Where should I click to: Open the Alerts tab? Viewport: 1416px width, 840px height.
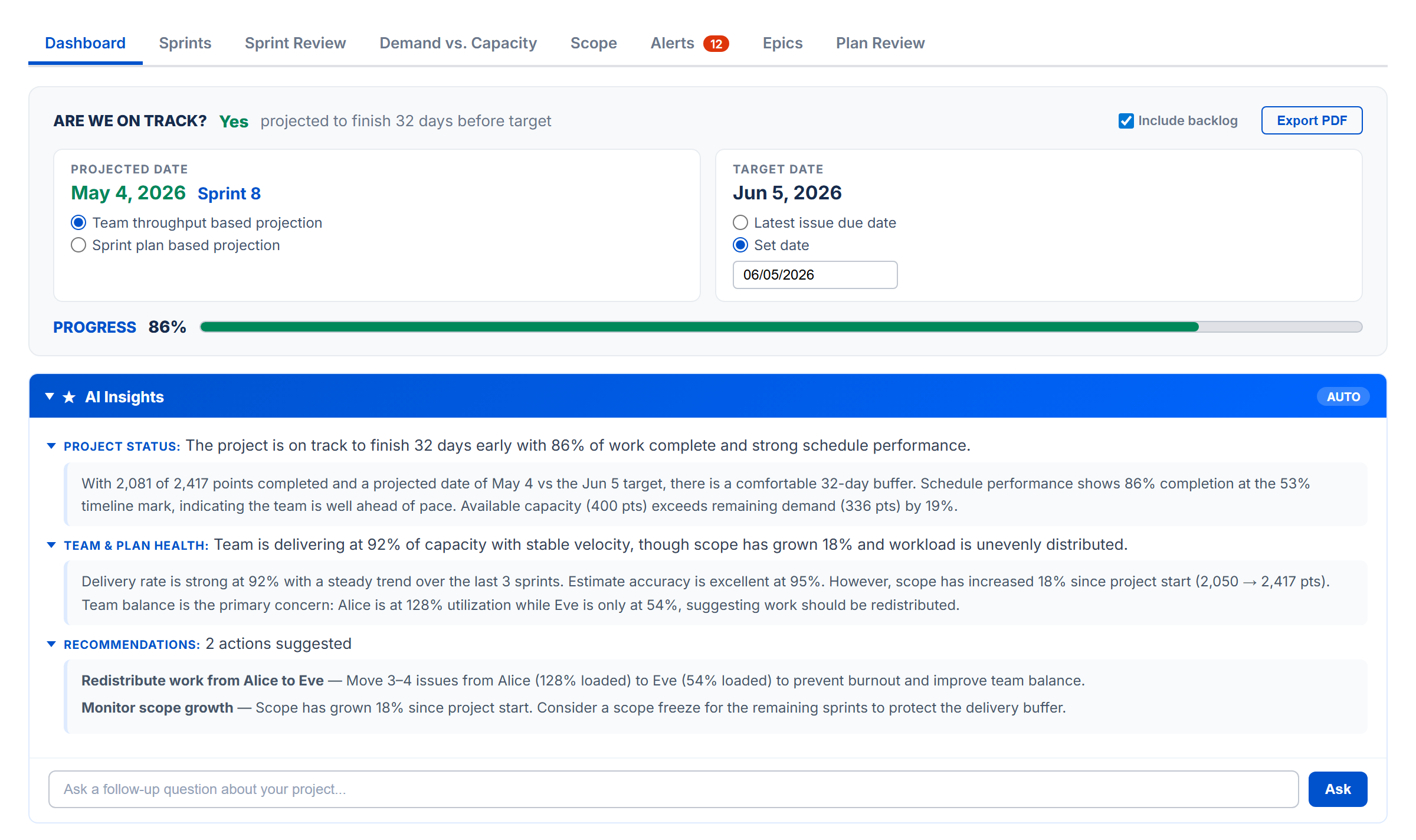click(x=671, y=42)
